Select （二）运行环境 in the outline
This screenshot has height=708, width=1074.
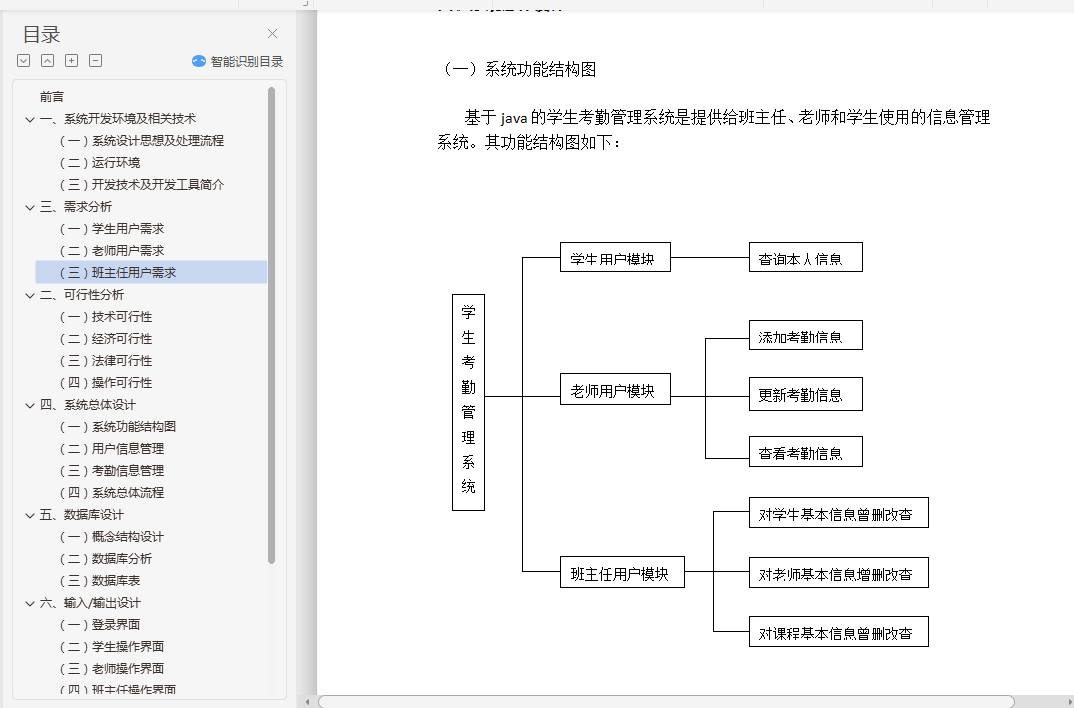click(100, 162)
